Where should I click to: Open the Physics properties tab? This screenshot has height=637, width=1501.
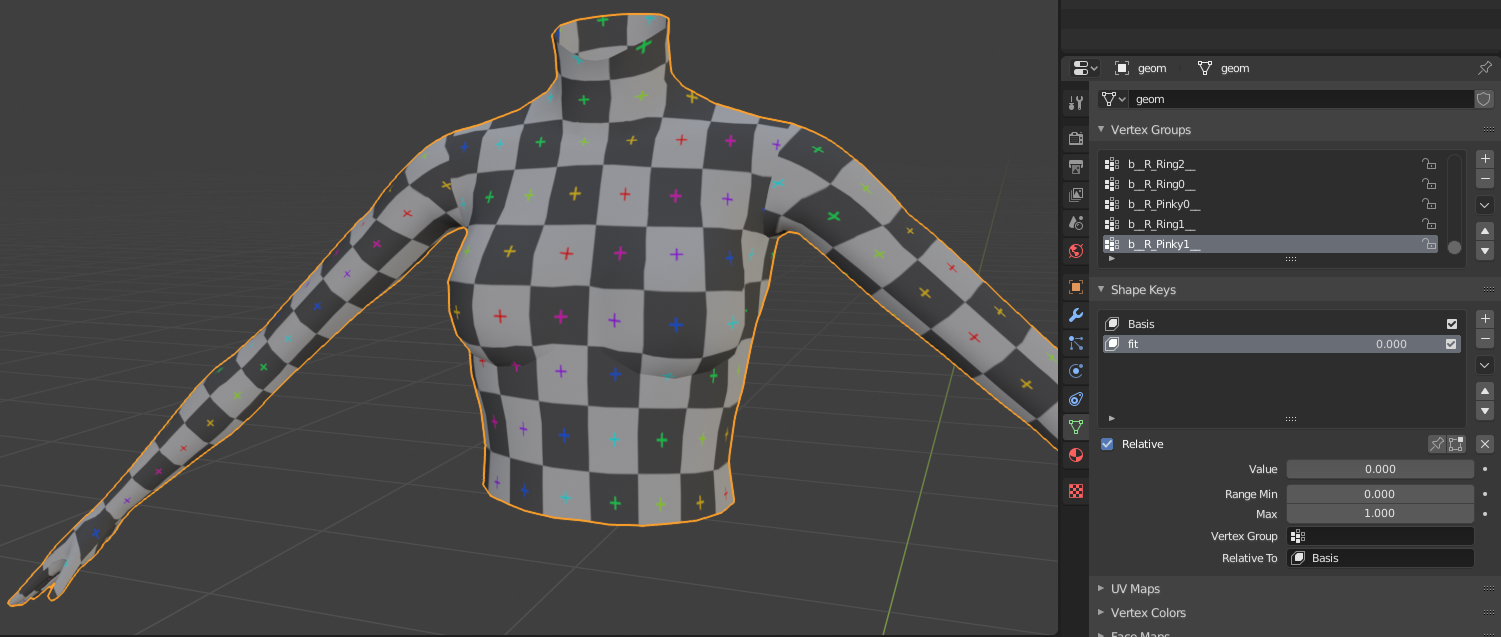pos(1076,371)
